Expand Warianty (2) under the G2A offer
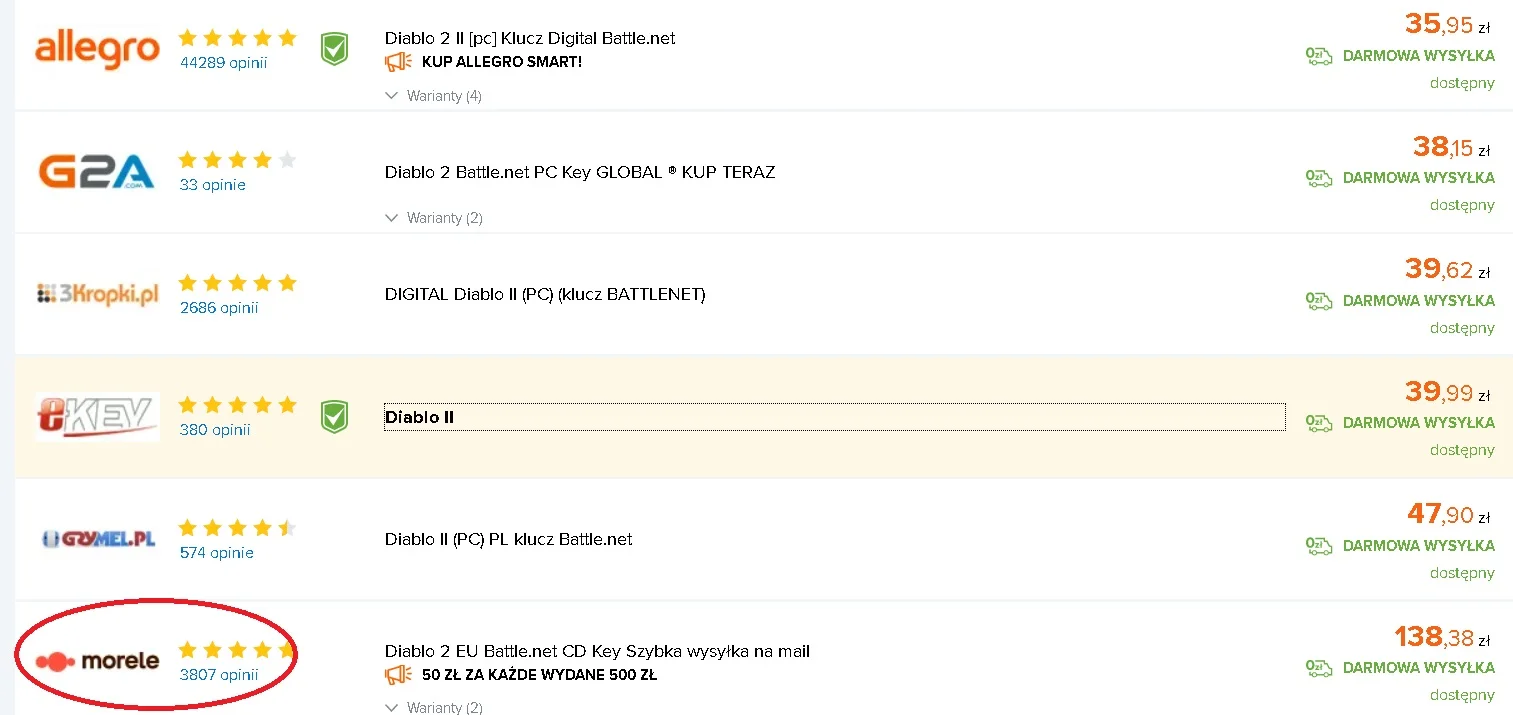Screen dimensions: 1513x715 433,218
